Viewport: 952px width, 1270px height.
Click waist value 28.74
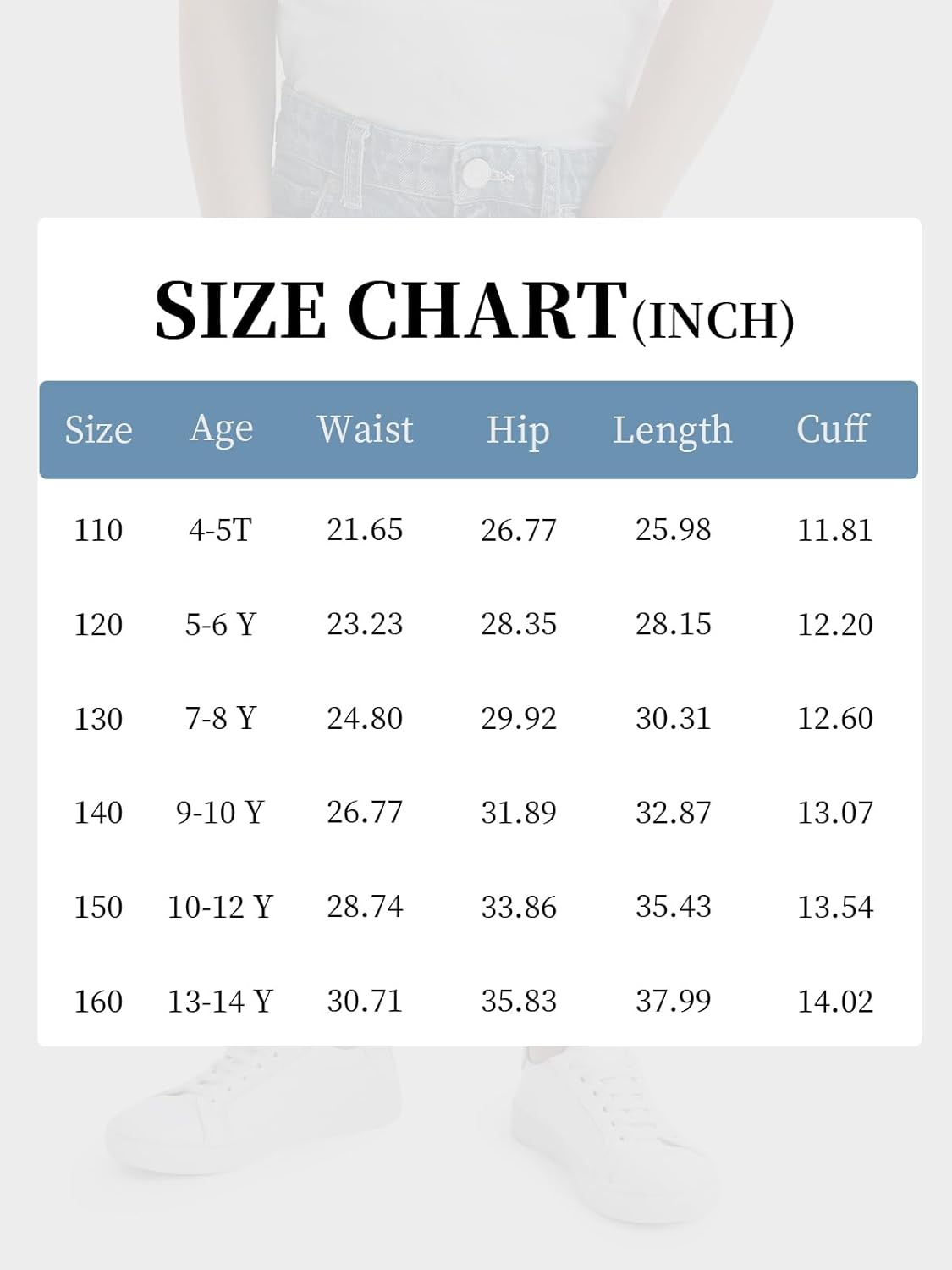pyautogui.click(x=365, y=908)
